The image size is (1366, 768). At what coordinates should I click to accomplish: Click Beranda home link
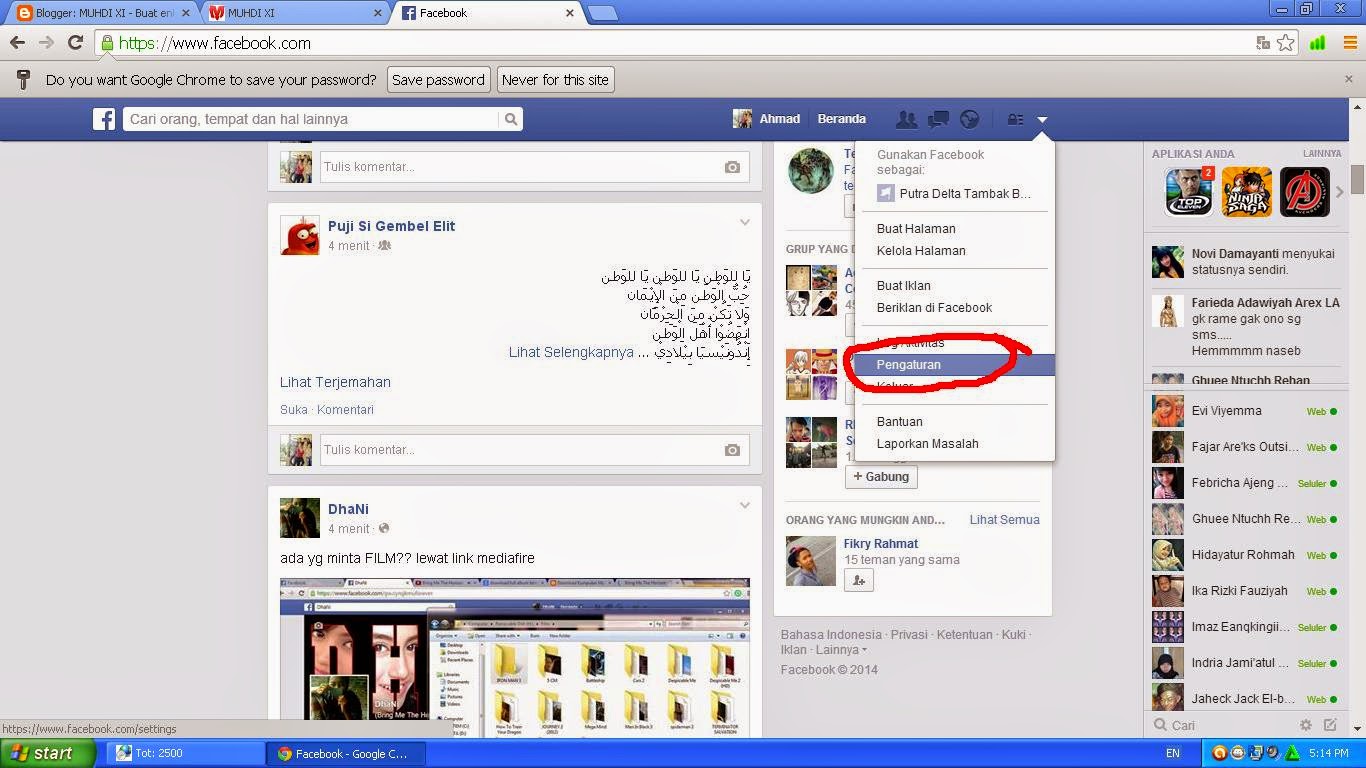842,119
